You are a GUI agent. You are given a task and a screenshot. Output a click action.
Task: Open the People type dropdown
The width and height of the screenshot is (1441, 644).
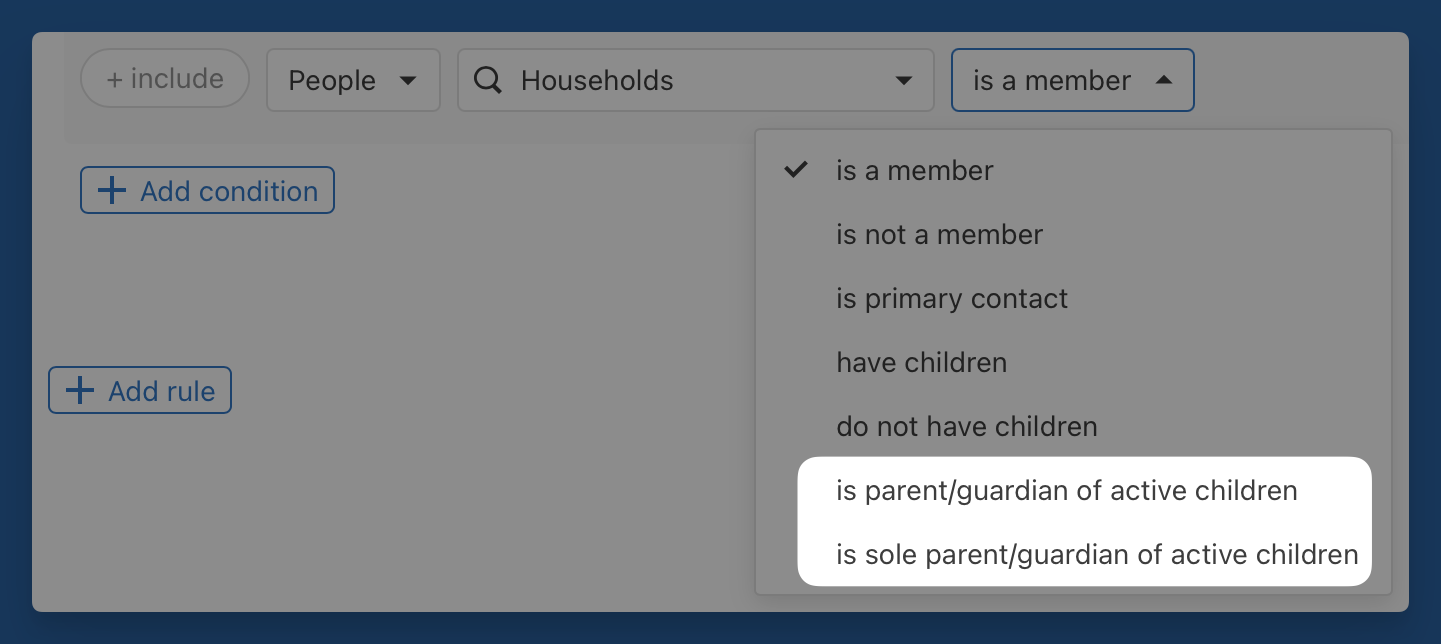coord(352,81)
